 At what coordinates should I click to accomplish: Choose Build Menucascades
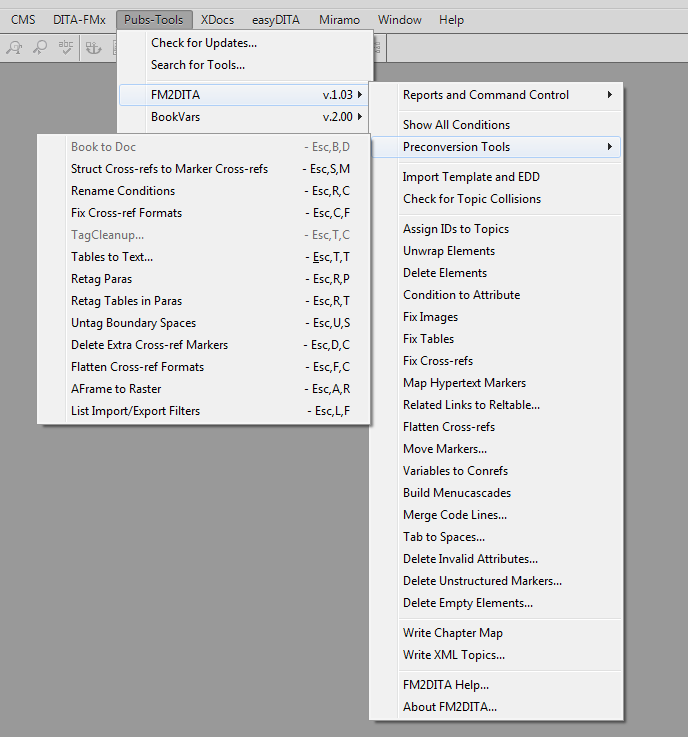[496, 493]
